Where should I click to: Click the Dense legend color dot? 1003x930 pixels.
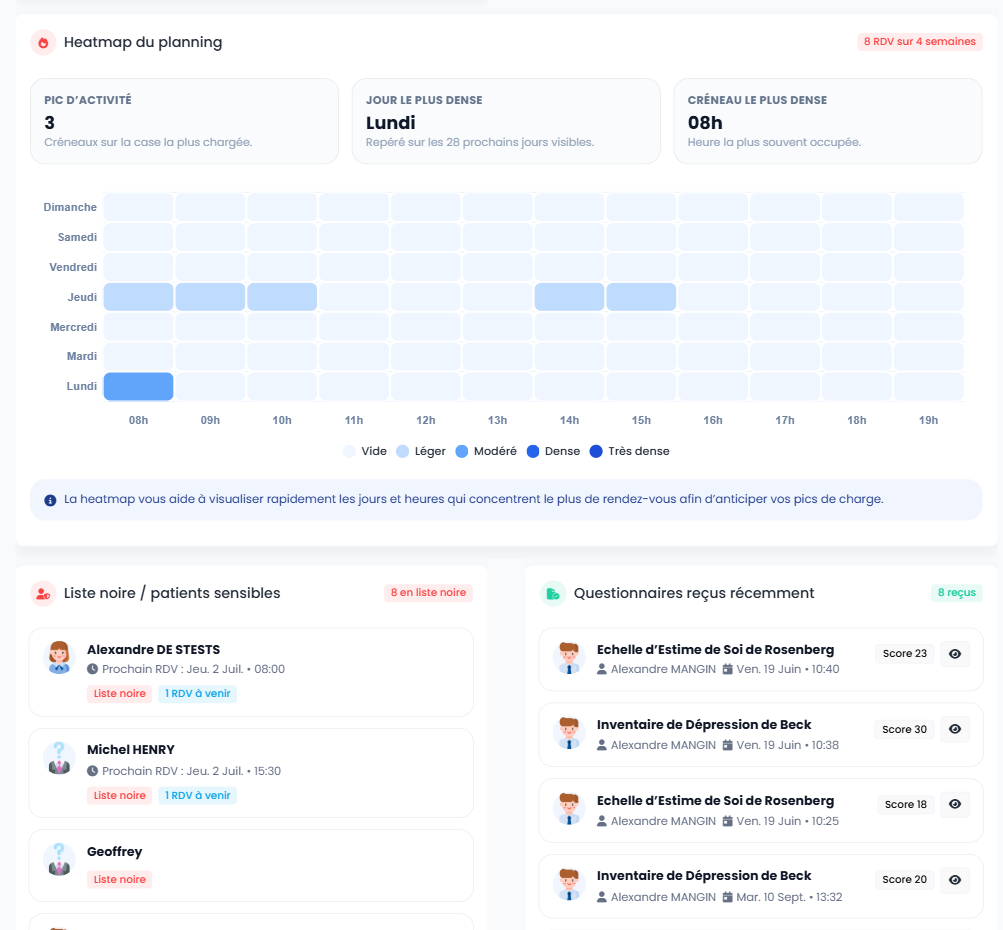coord(533,452)
